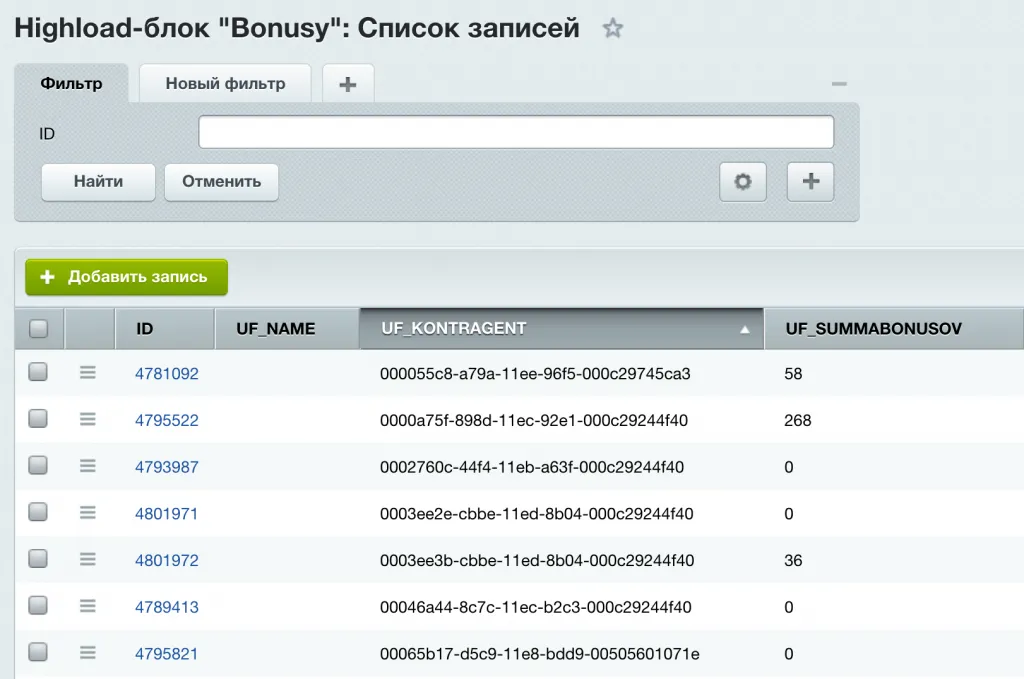The image size is (1024, 679).
Task: Click bonus sum value 58
Action: [793, 373]
